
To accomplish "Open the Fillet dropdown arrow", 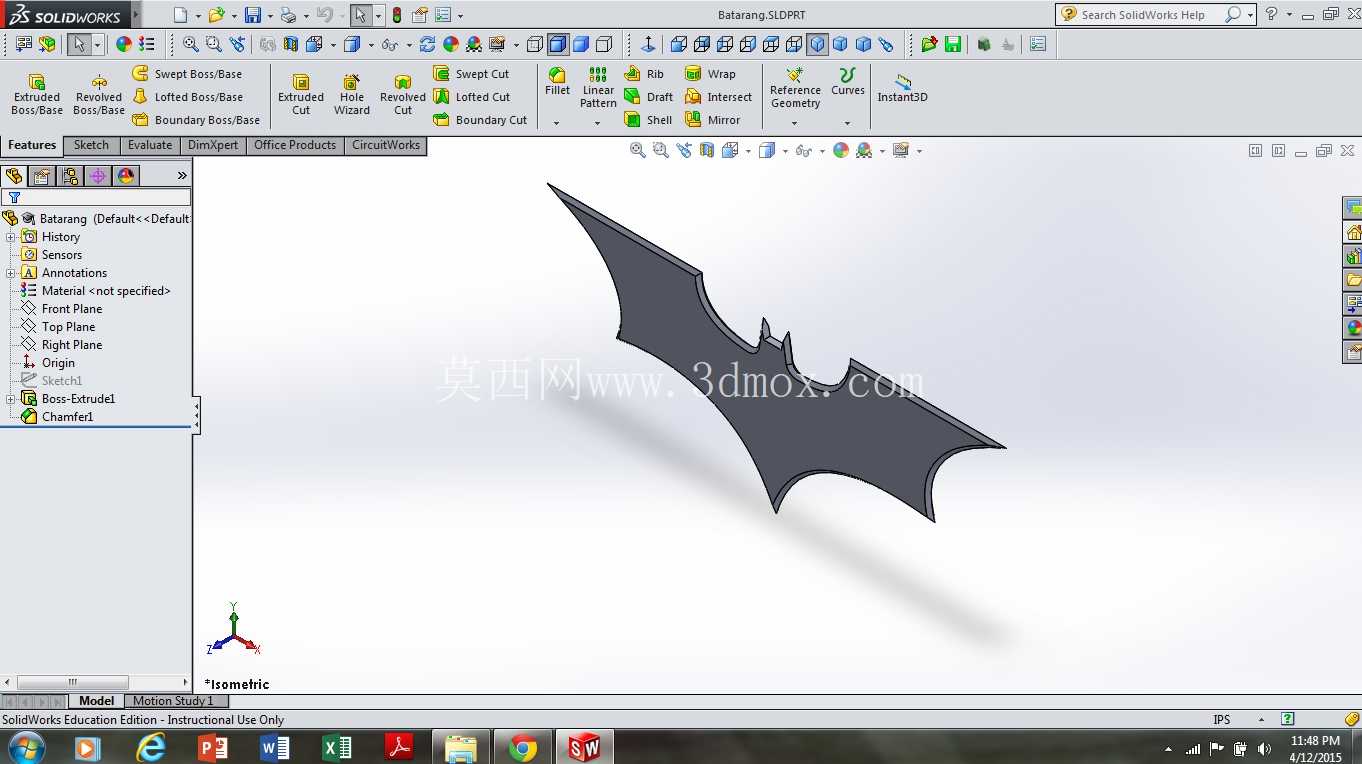I will pos(556,123).
